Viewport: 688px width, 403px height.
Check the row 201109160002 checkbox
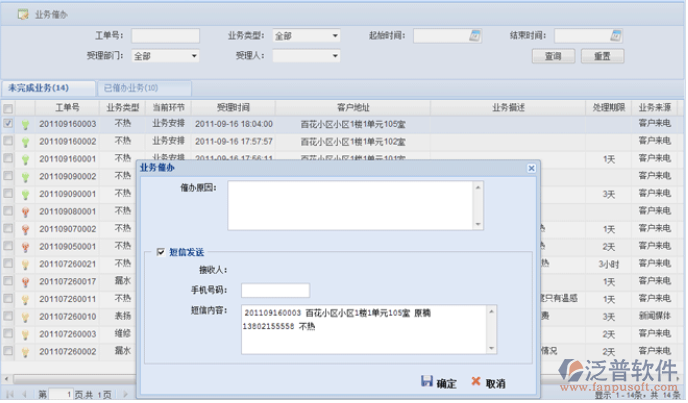tap(8, 141)
